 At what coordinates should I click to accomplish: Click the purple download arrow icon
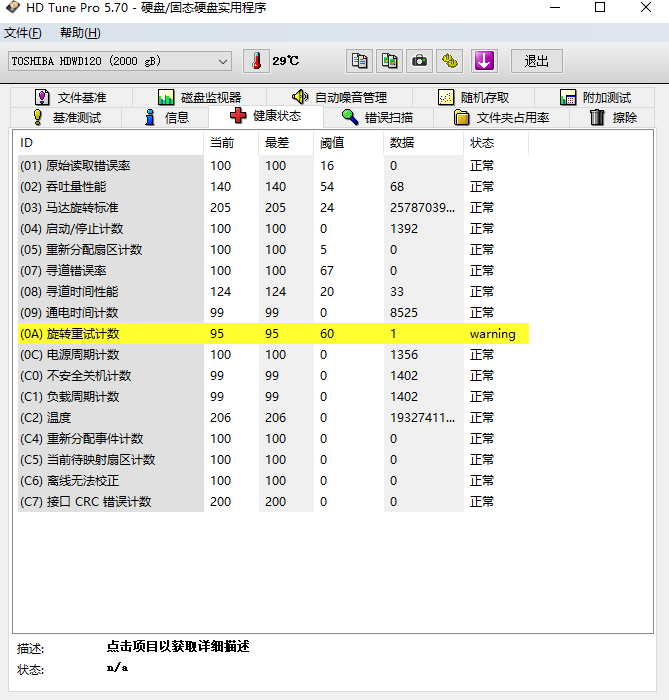484,61
